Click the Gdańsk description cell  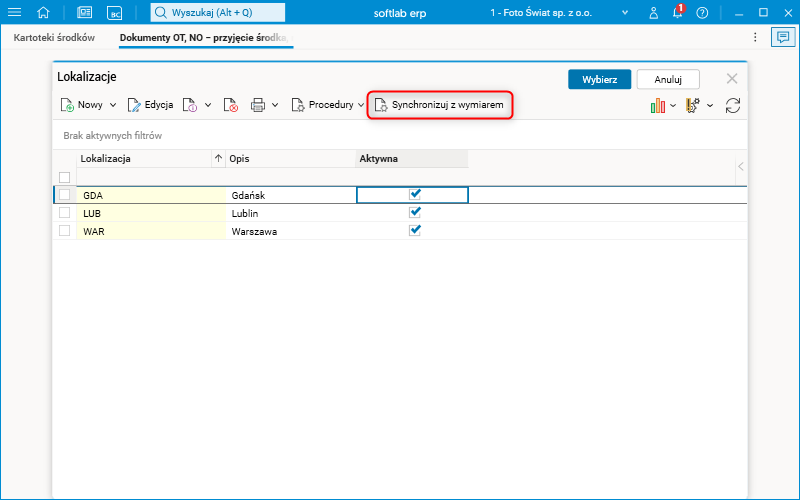[291, 195]
